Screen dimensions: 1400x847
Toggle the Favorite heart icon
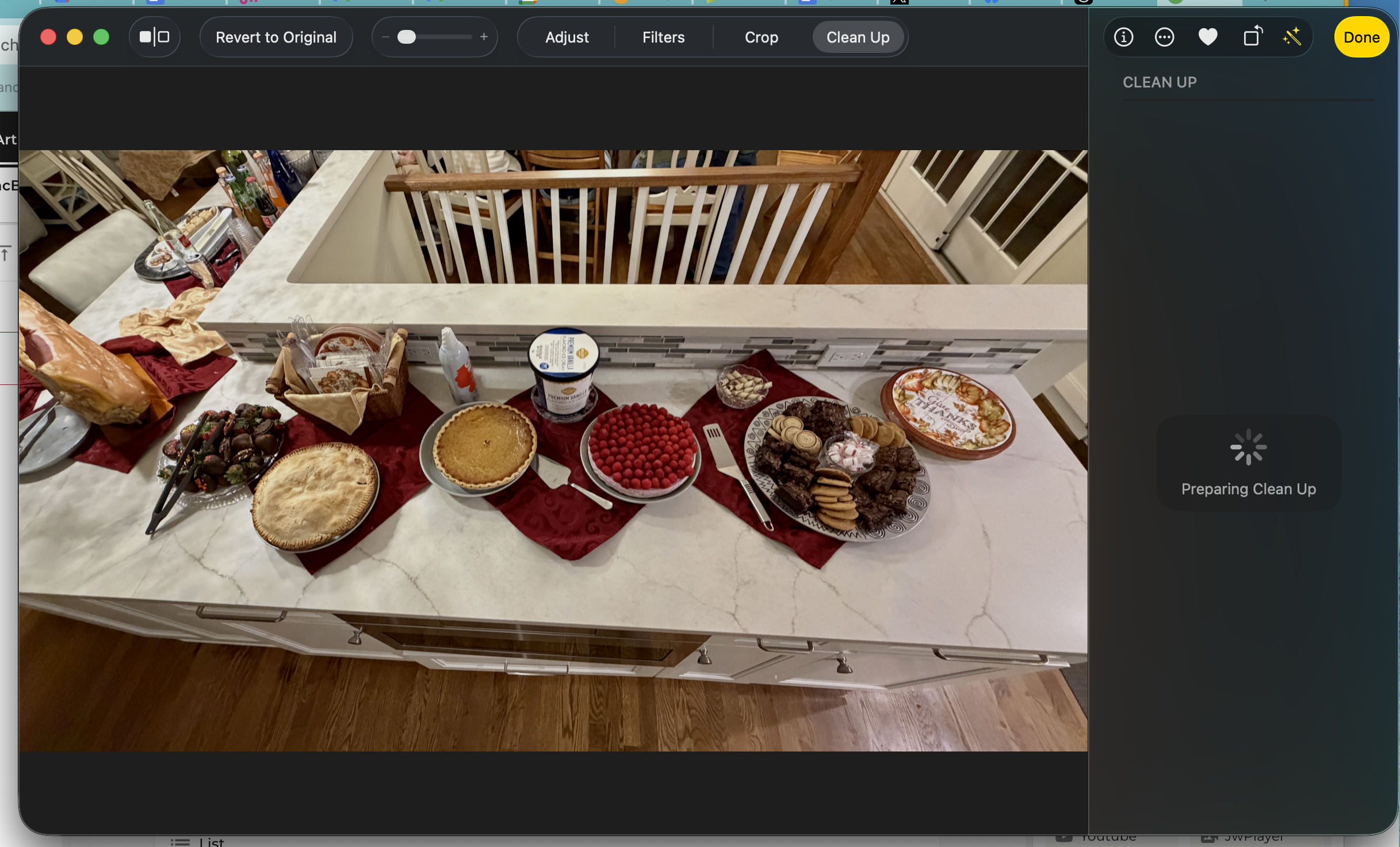click(x=1207, y=37)
